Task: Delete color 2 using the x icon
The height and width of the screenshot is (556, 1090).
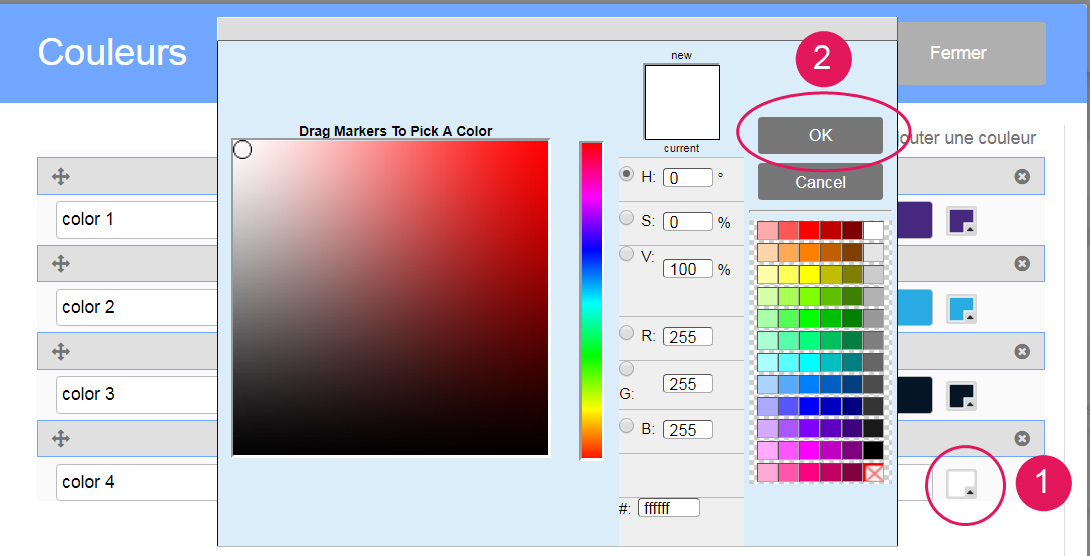Action: (1022, 264)
